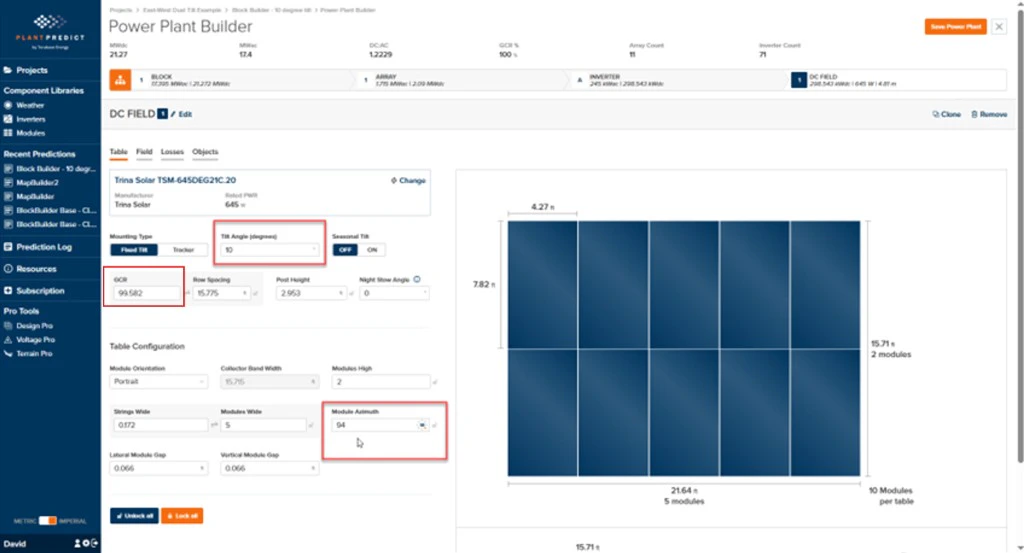
Task: Open the Modules component library
Action: pos(25,133)
